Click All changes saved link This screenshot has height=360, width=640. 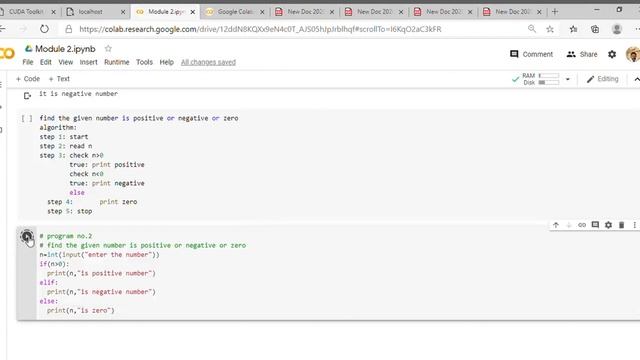[208, 62]
